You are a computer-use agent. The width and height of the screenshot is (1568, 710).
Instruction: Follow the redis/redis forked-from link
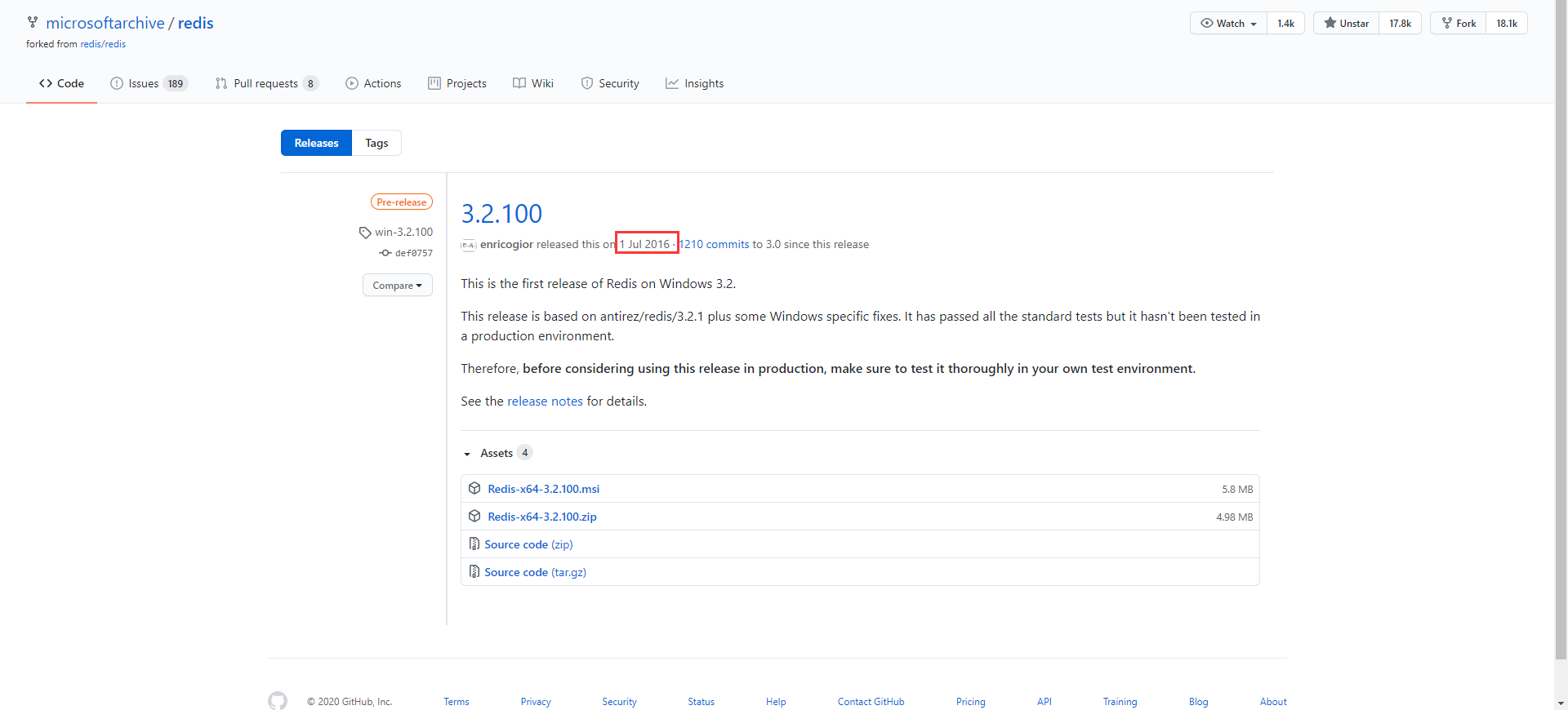(x=103, y=44)
